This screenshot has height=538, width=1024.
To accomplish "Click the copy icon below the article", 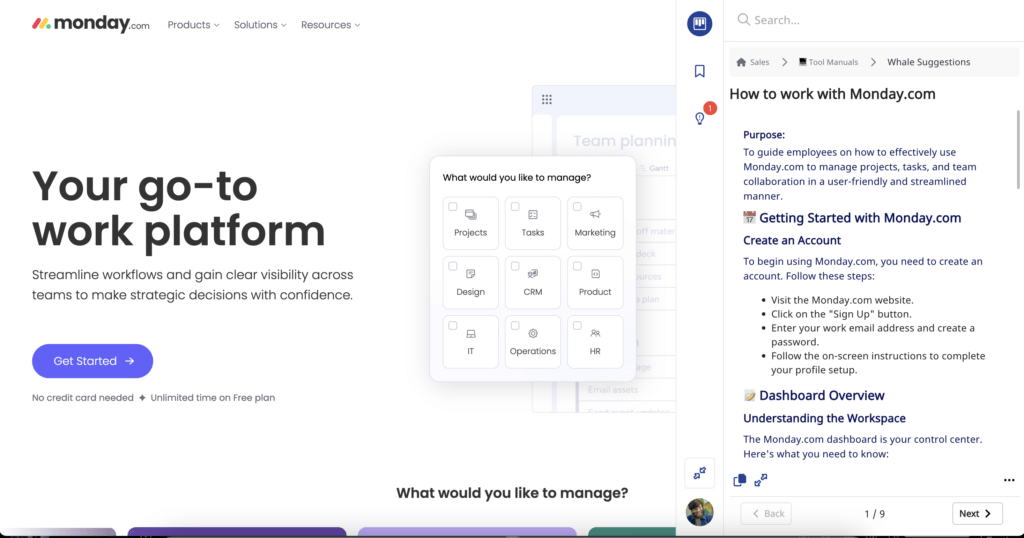I will 740,480.
